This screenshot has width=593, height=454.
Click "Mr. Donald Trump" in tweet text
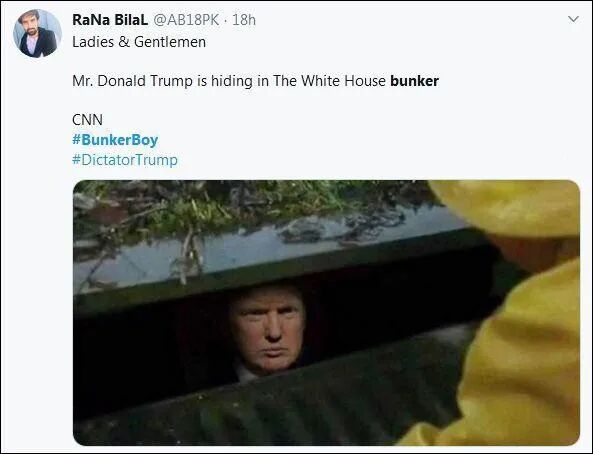click(132, 81)
